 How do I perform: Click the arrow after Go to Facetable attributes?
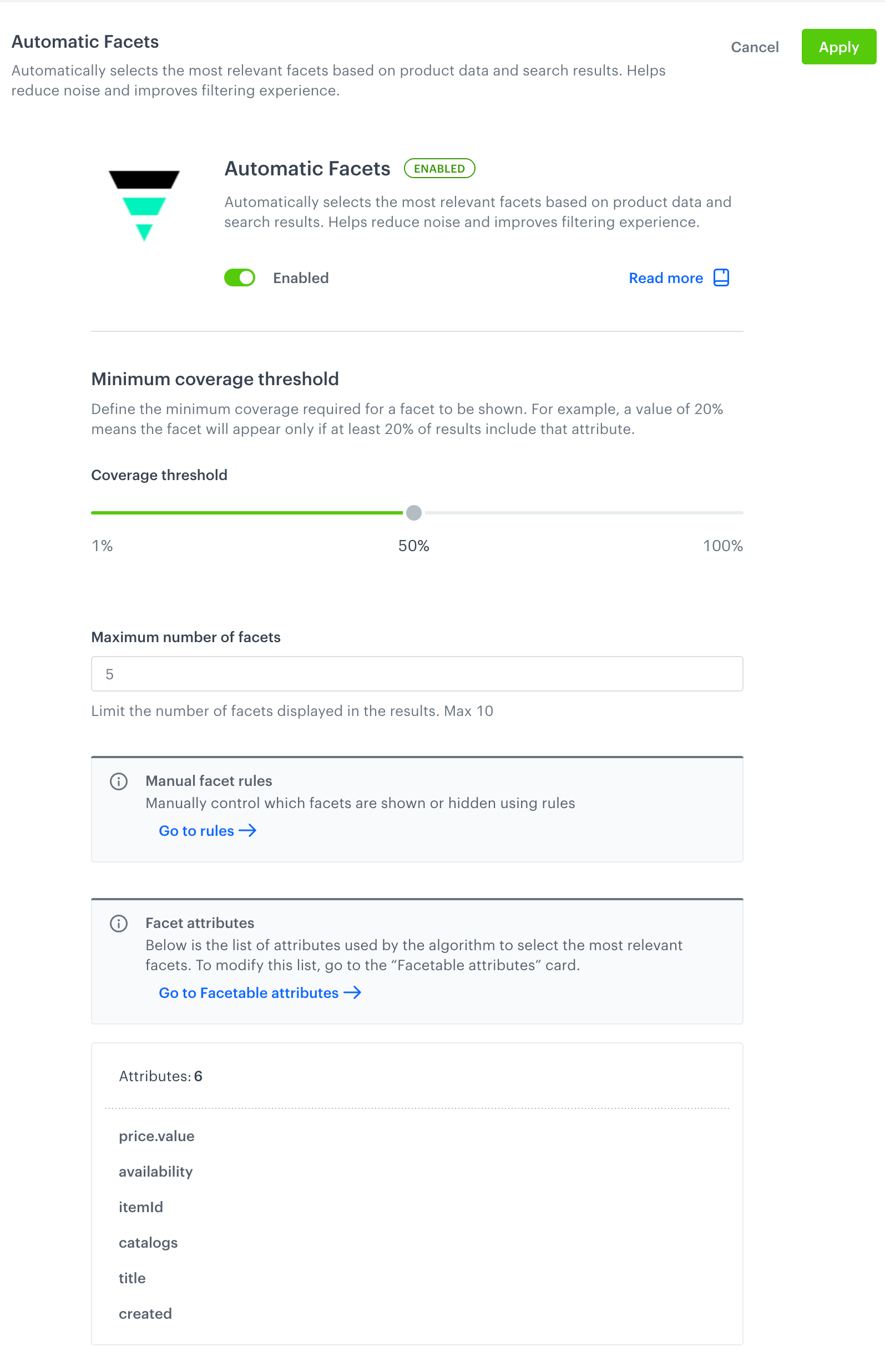[352, 992]
